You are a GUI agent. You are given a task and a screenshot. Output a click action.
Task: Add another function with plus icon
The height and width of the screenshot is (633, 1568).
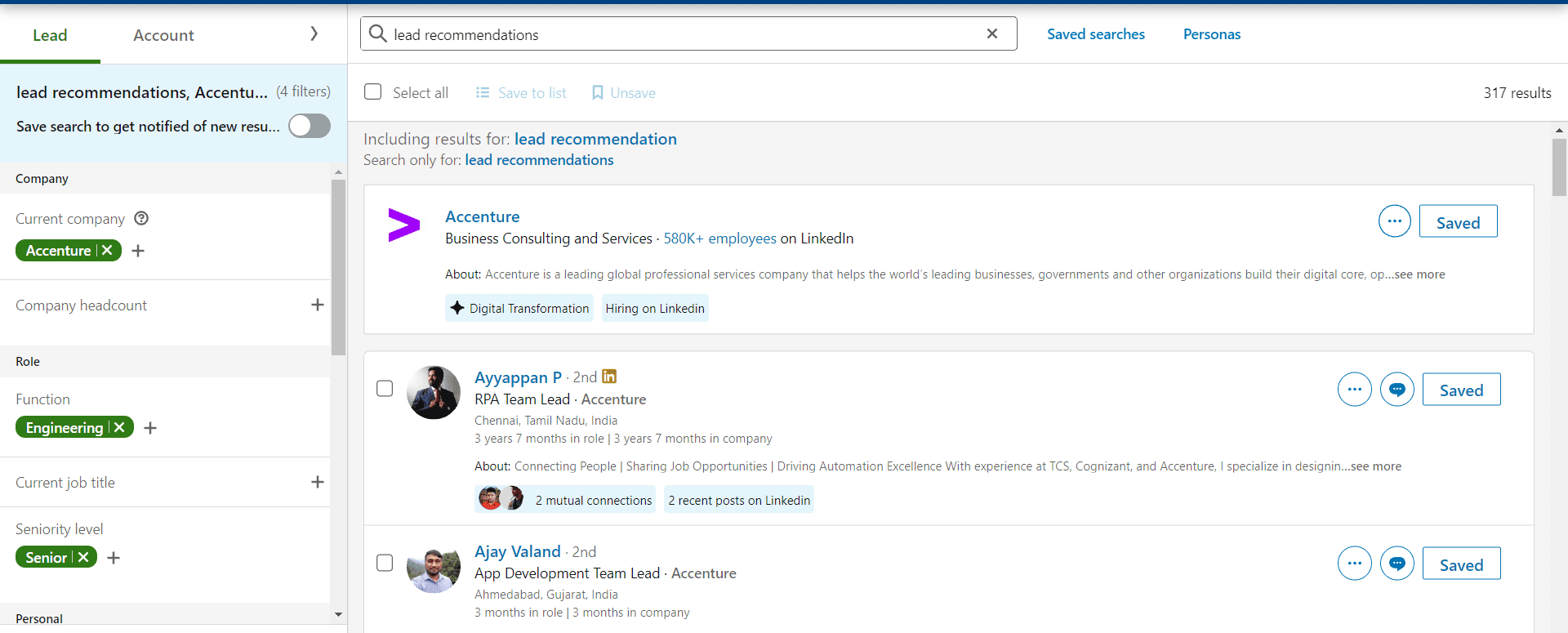click(x=150, y=428)
